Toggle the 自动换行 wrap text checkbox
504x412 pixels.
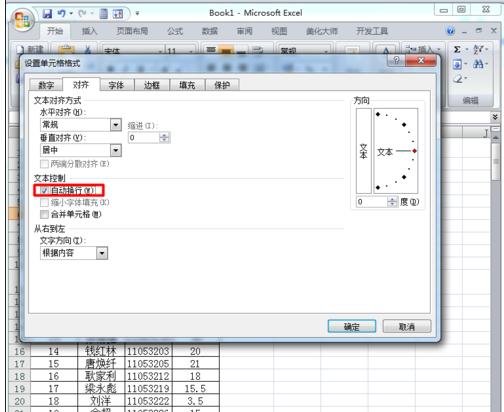pyautogui.click(x=44, y=190)
